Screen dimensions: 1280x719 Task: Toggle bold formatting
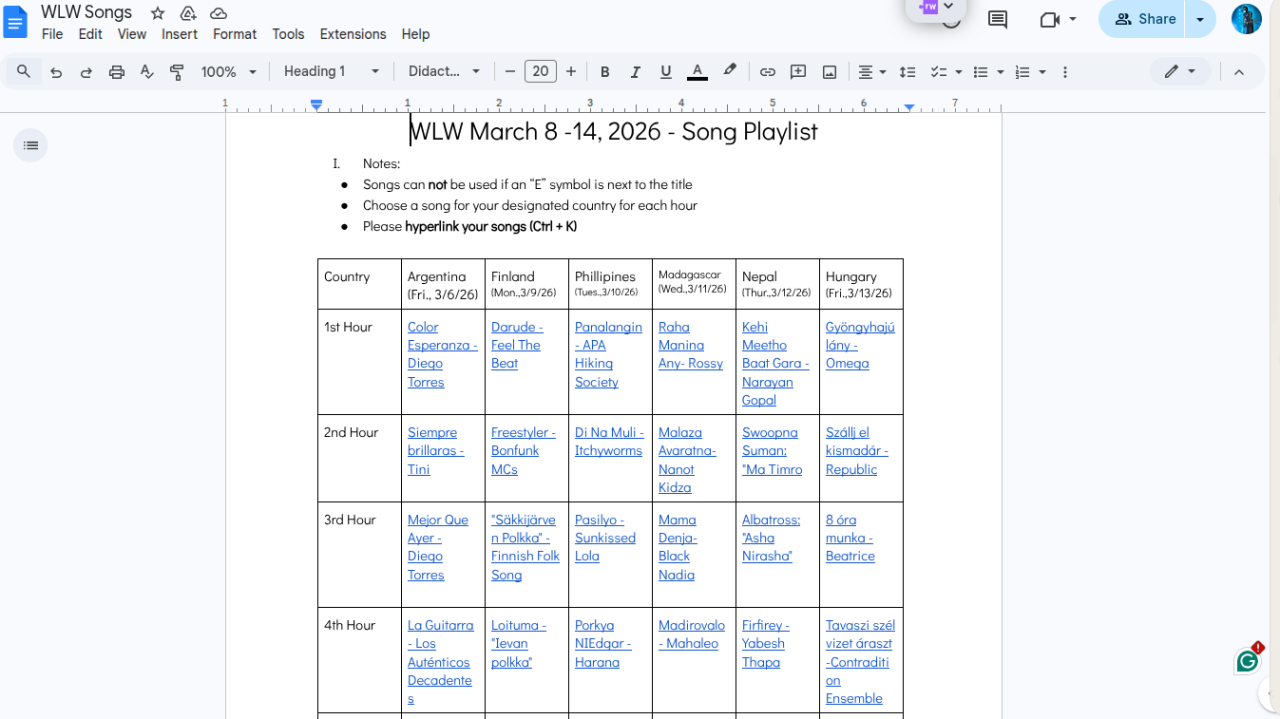[605, 72]
